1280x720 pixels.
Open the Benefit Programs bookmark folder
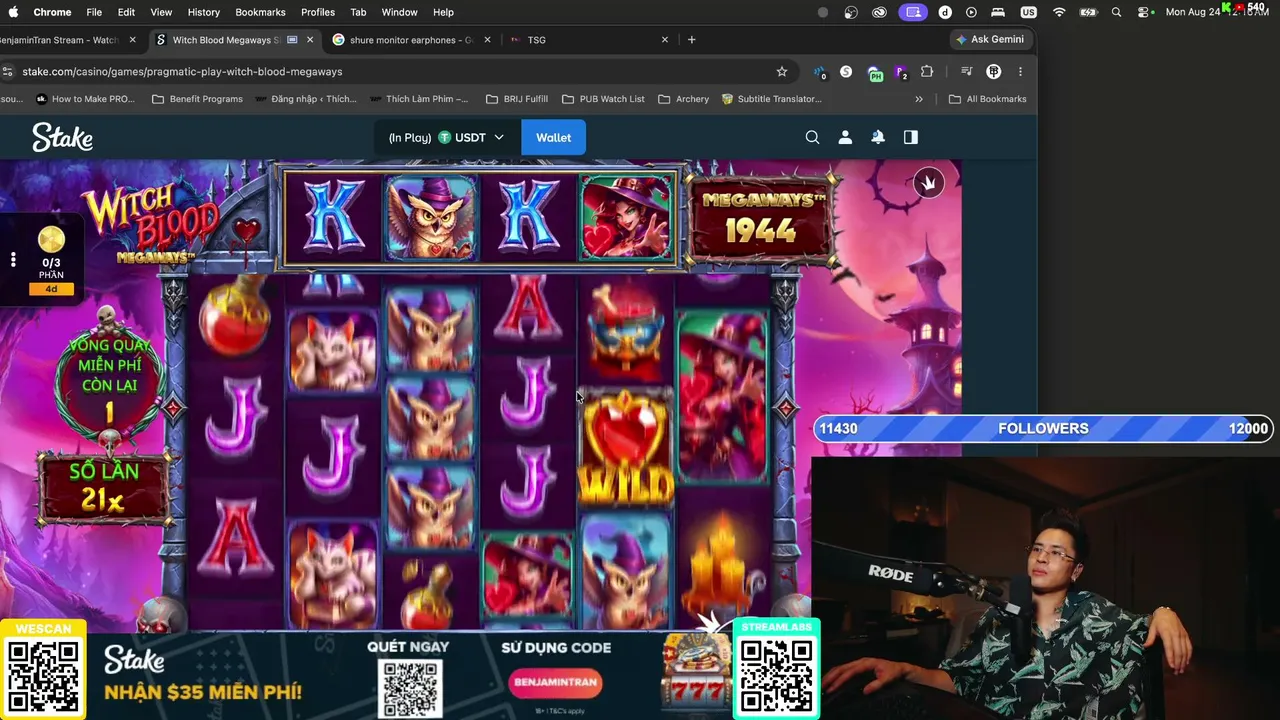(197, 99)
